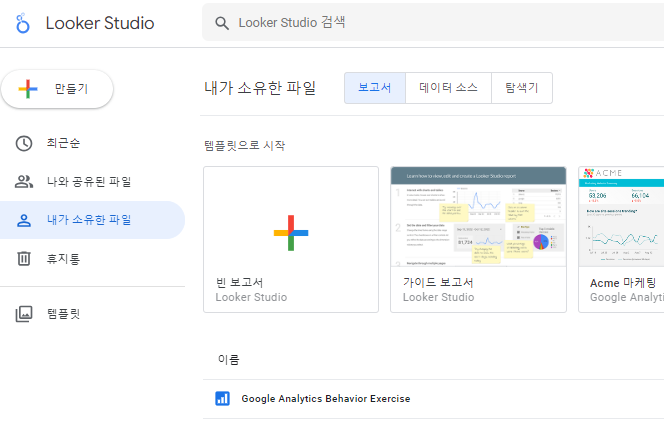Click the gallery icon beside 템플릿

24,314
